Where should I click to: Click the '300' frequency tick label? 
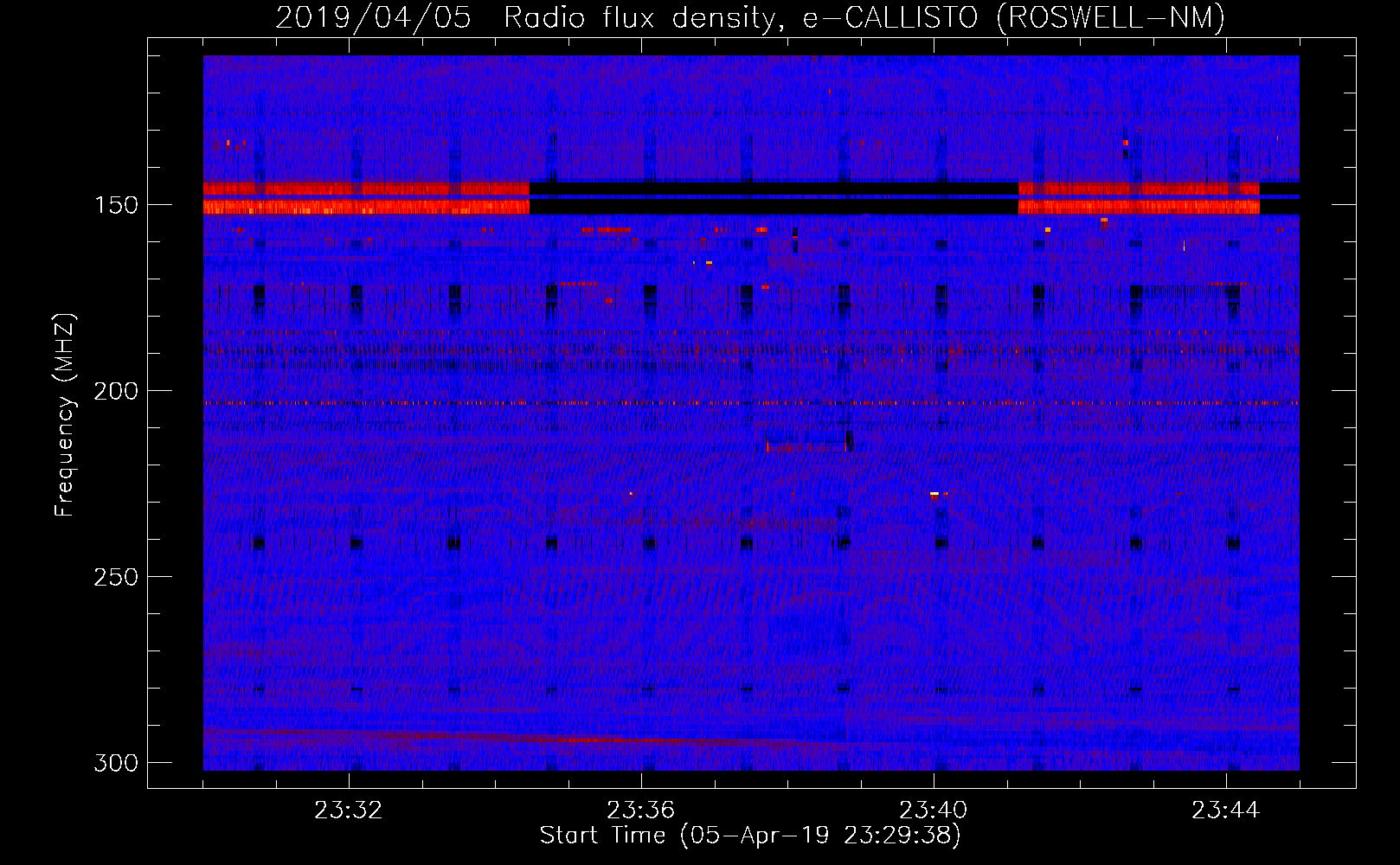[x=116, y=763]
